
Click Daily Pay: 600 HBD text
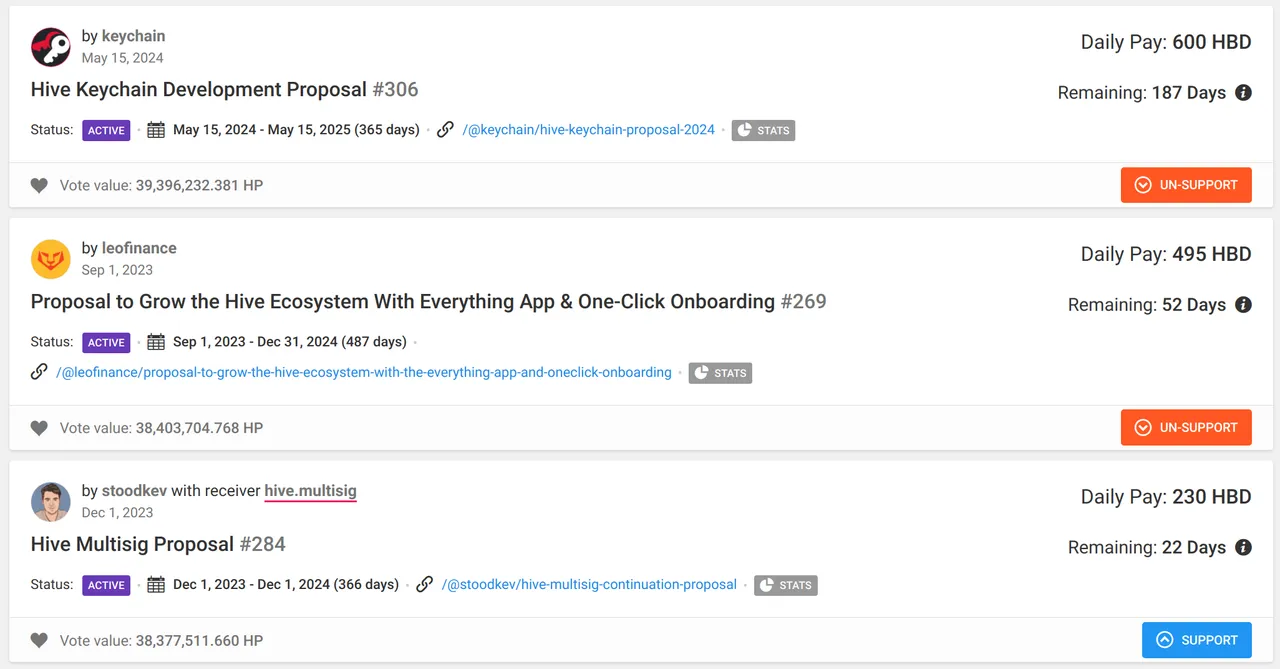click(x=1166, y=42)
